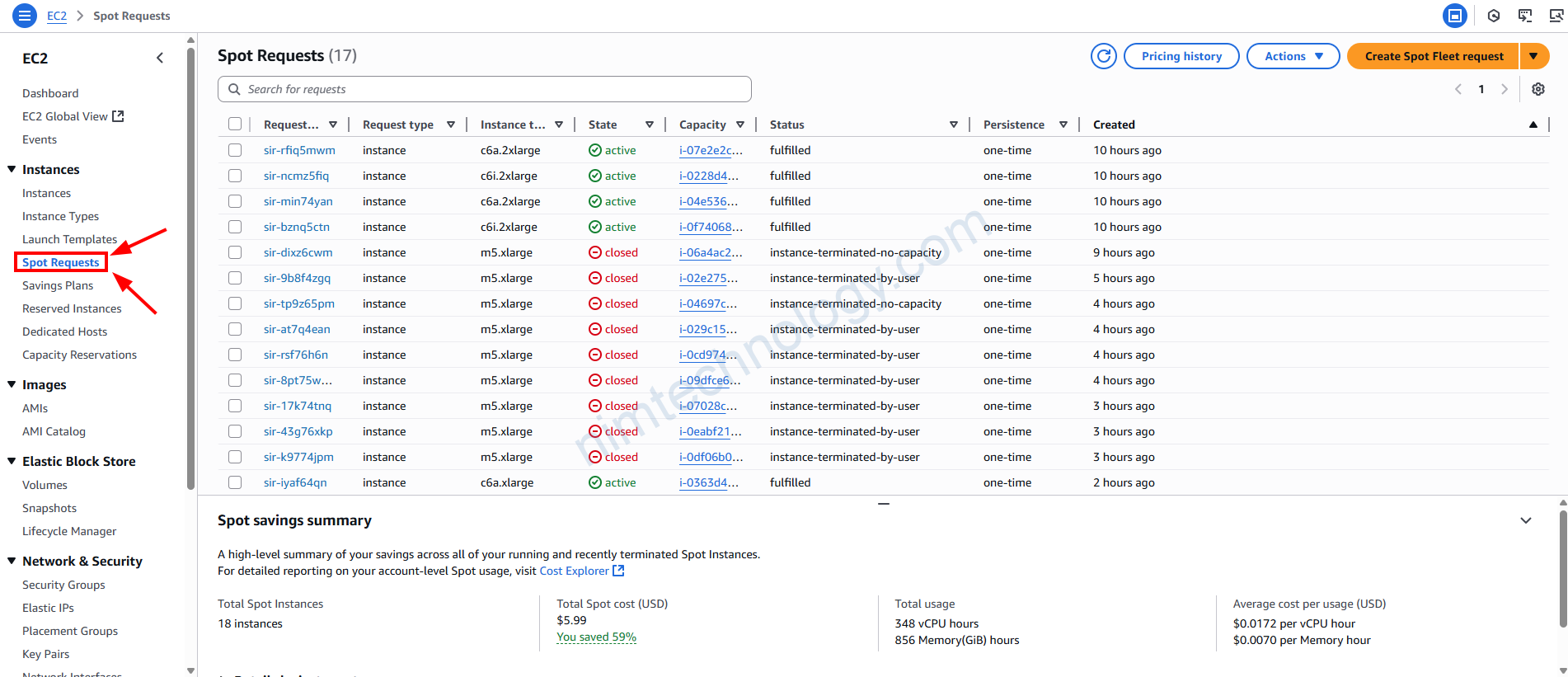The width and height of the screenshot is (1568, 677).
Task: Open the Actions dropdown
Action: click(1293, 56)
